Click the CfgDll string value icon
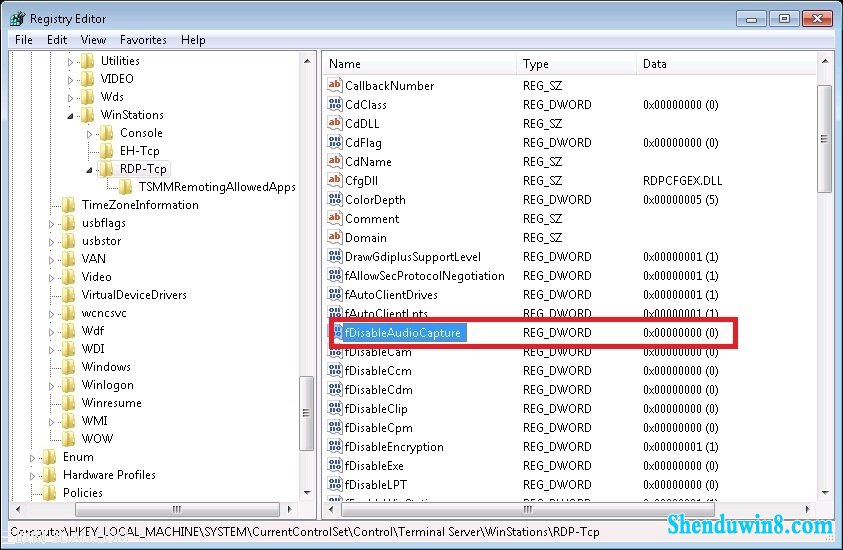The image size is (843, 550). point(334,180)
